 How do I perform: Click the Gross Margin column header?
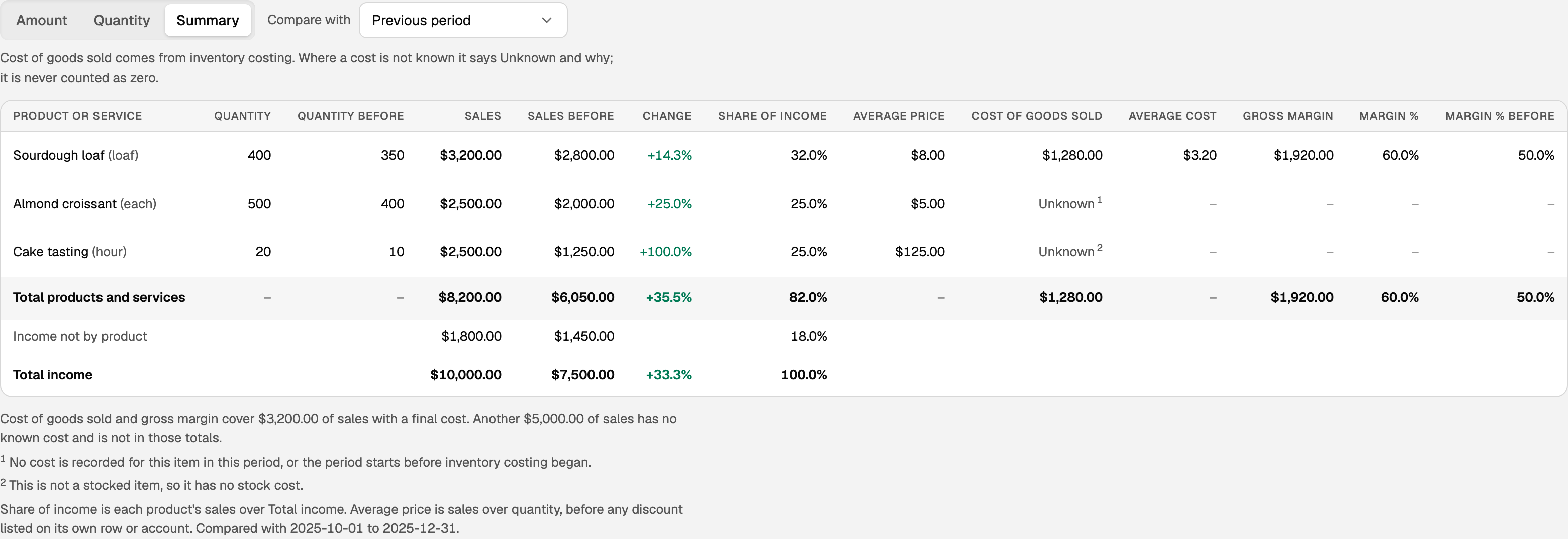click(x=1288, y=116)
